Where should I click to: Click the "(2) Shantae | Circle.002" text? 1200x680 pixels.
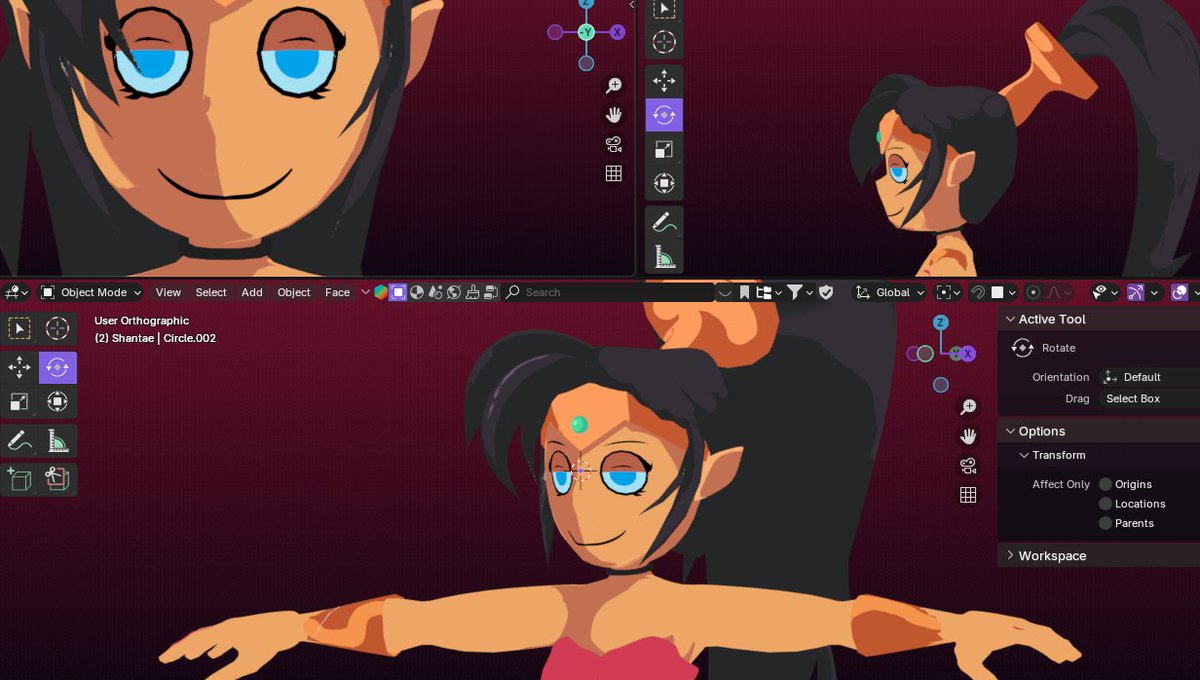coord(155,338)
